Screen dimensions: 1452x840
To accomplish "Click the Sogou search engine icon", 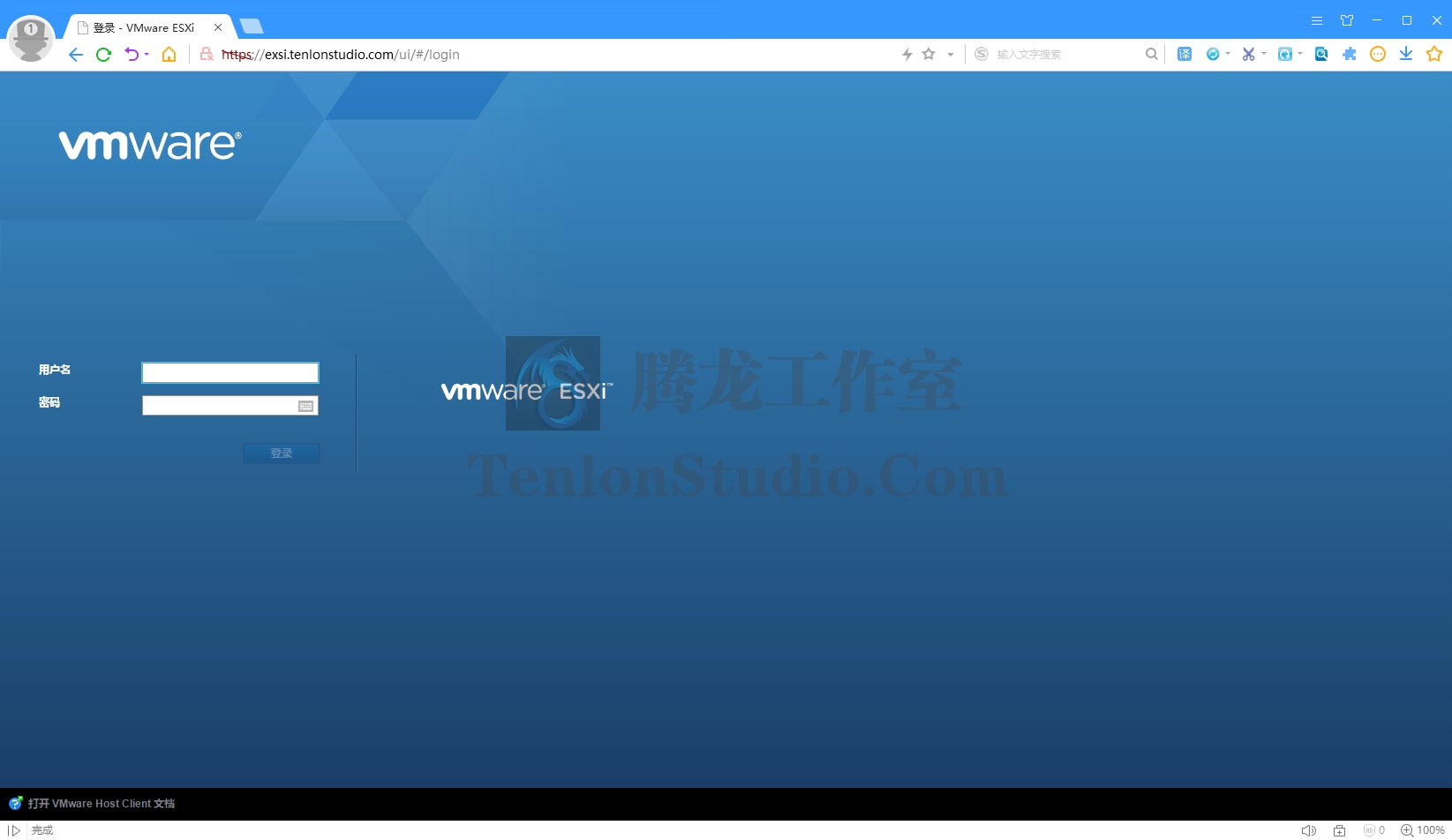I will pos(982,55).
